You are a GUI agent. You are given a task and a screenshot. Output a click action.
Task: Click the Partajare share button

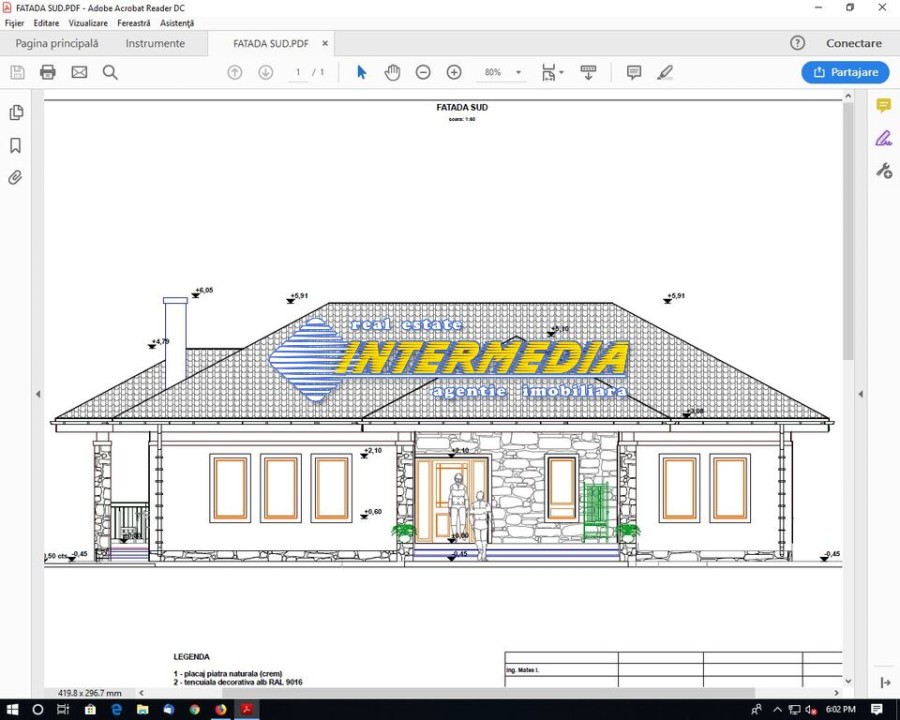tap(845, 72)
